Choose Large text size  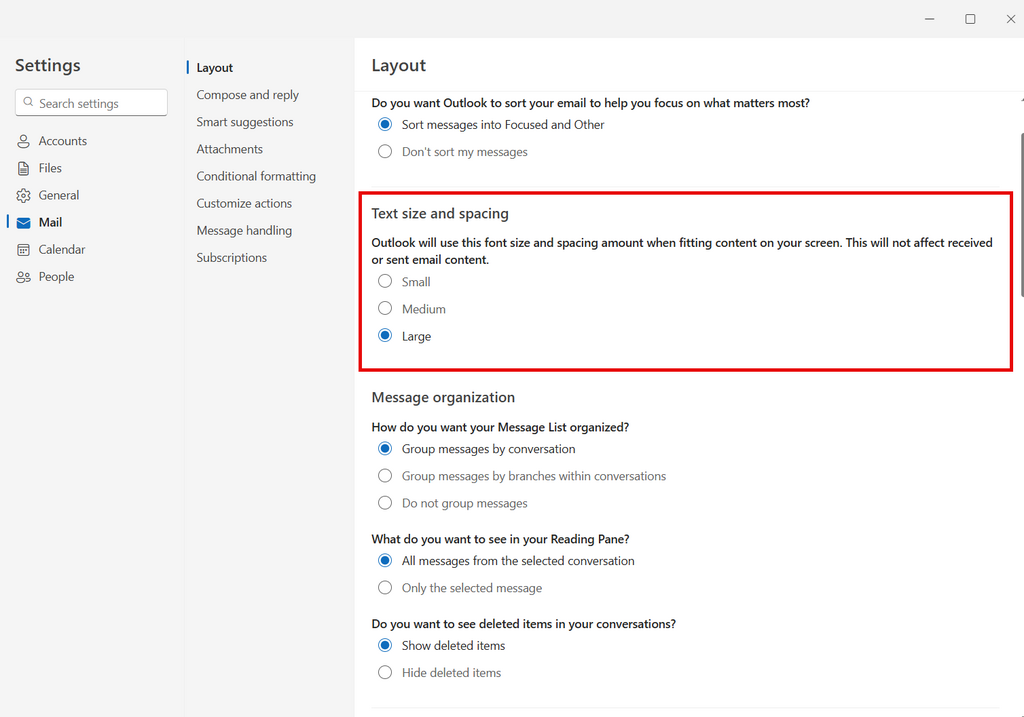click(x=385, y=336)
